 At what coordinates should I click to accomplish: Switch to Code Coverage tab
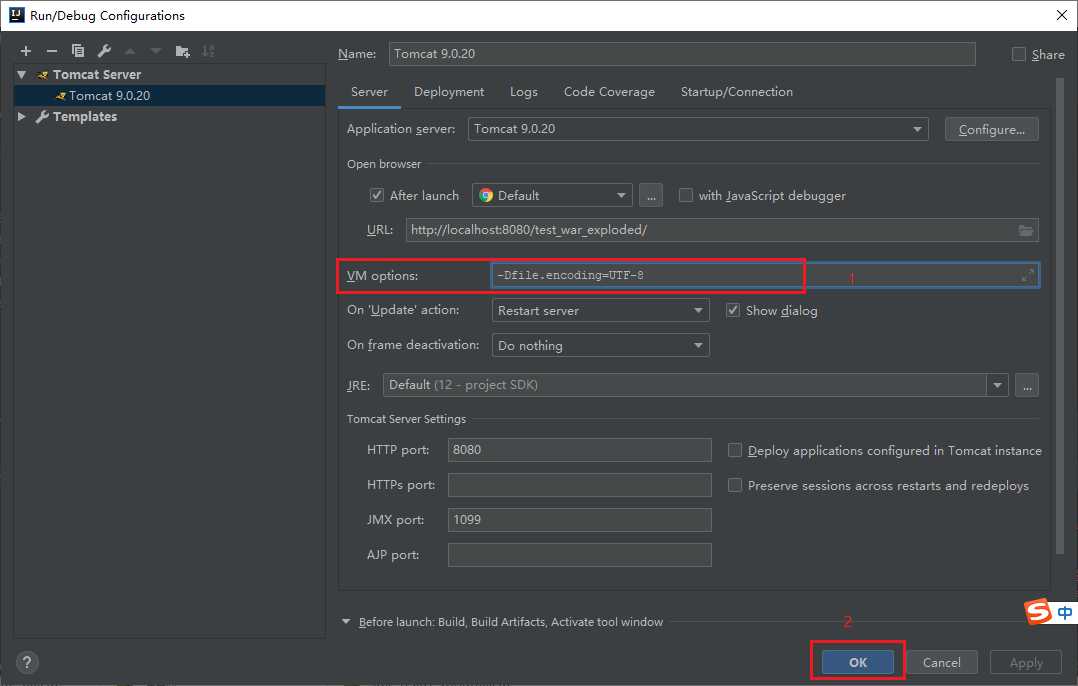(609, 91)
